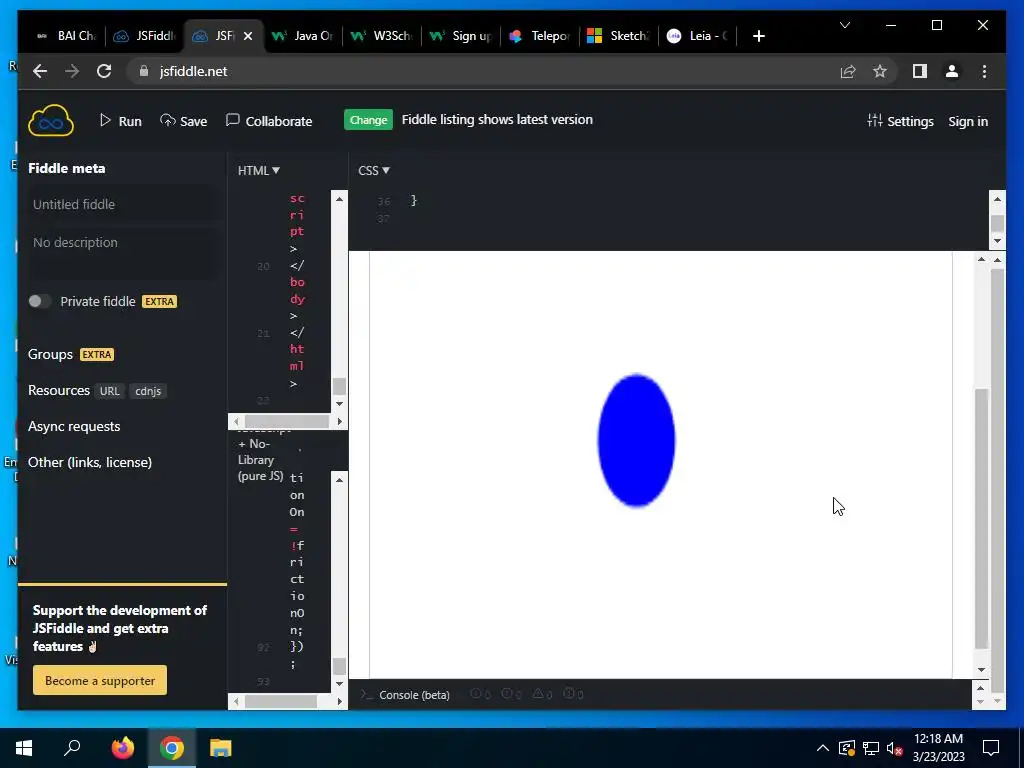Screen dimensions: 1024x768
Task: Click the HTML panel vertical scrollbar thumb
Action: click(339, 386)
